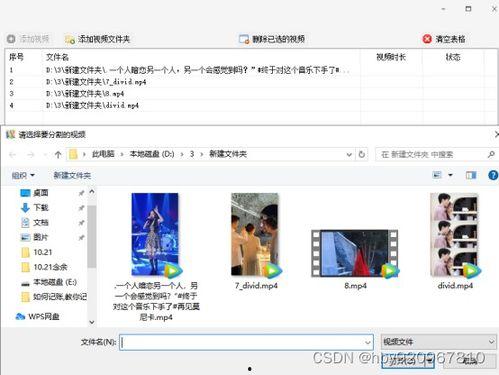Select the divid.mp4 video thumbnail
The image size is (499, 375).
pos(455,235)
